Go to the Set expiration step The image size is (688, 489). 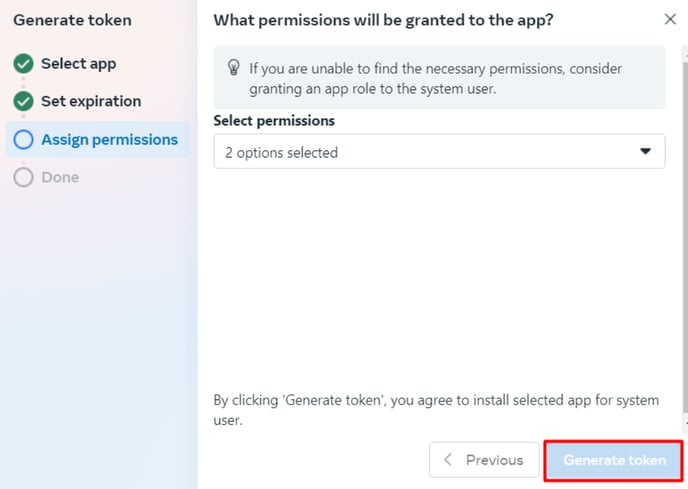(x=91, y=101)
